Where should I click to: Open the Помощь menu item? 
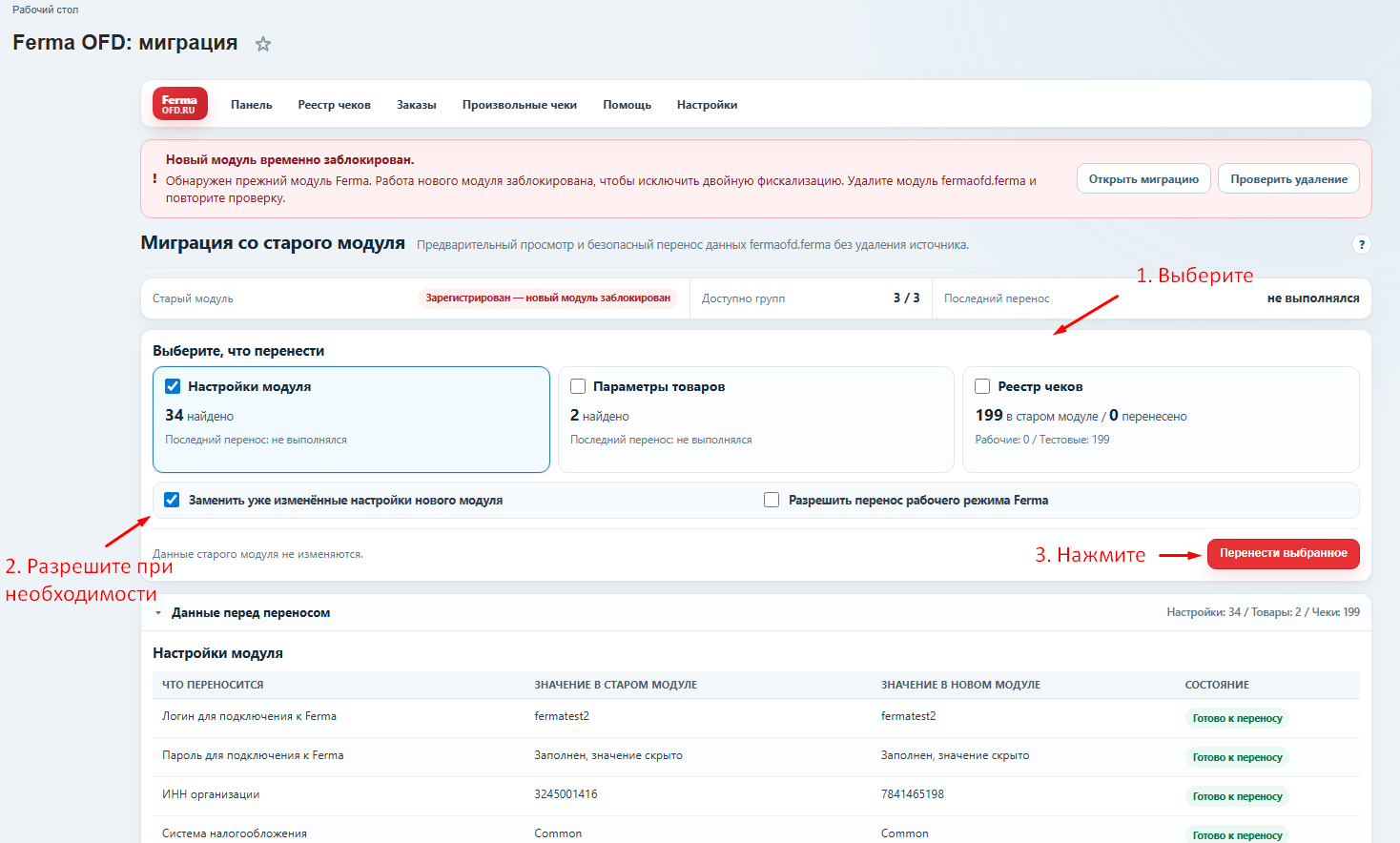[628, 105]
